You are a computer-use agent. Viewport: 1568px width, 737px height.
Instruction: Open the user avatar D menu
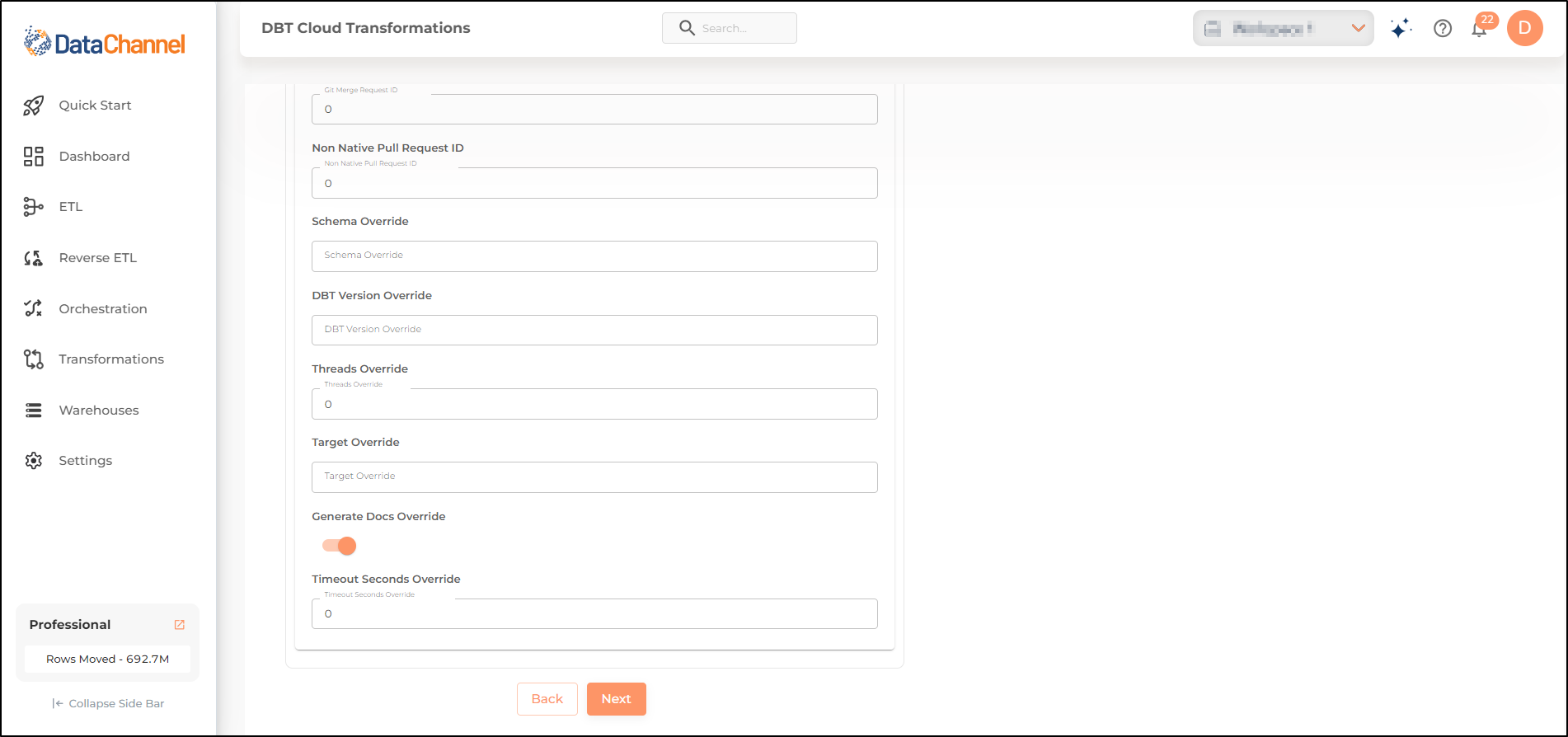(1525, 28)
